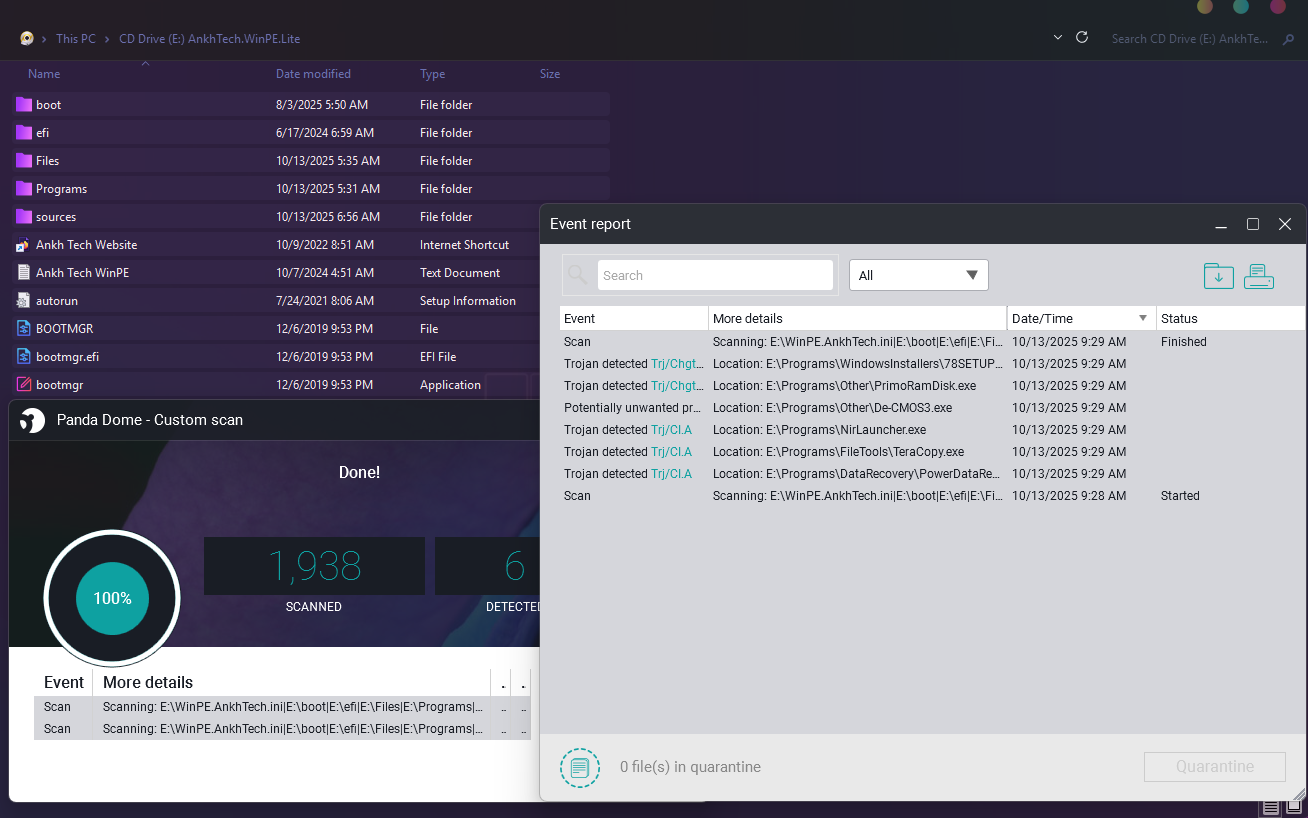Open the Trj/CI.A link for PowerDataRe row
The width and height of the screenshot is (1308, 818).
pos(671,474)
